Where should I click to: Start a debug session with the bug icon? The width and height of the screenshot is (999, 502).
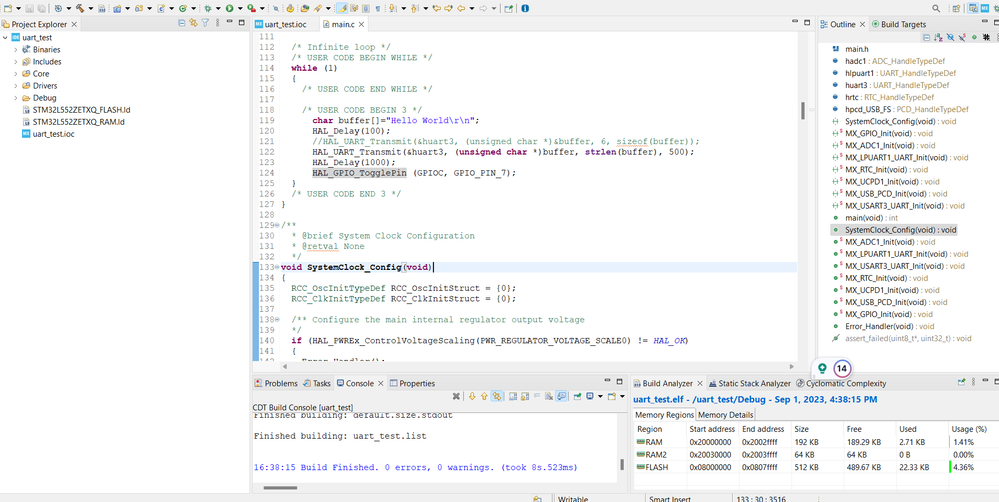tap(206, 8)
